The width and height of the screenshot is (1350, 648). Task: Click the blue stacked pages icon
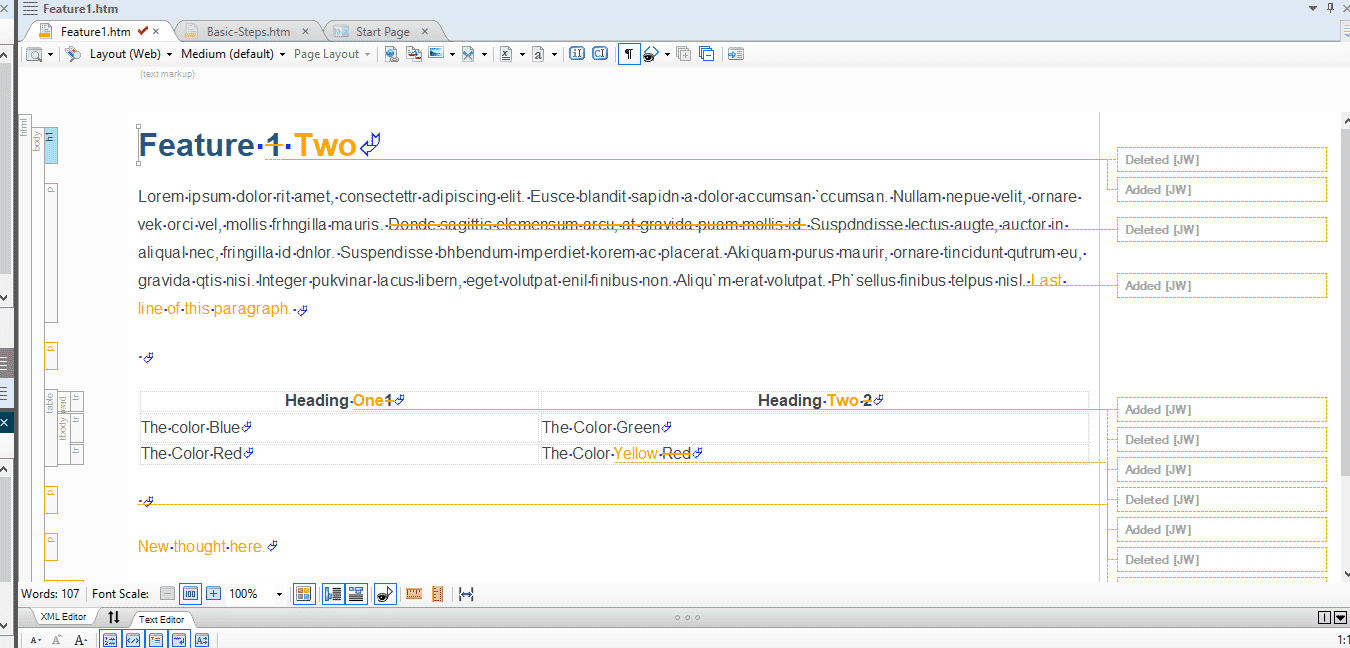pyautogui.click(x=707, y=54)
